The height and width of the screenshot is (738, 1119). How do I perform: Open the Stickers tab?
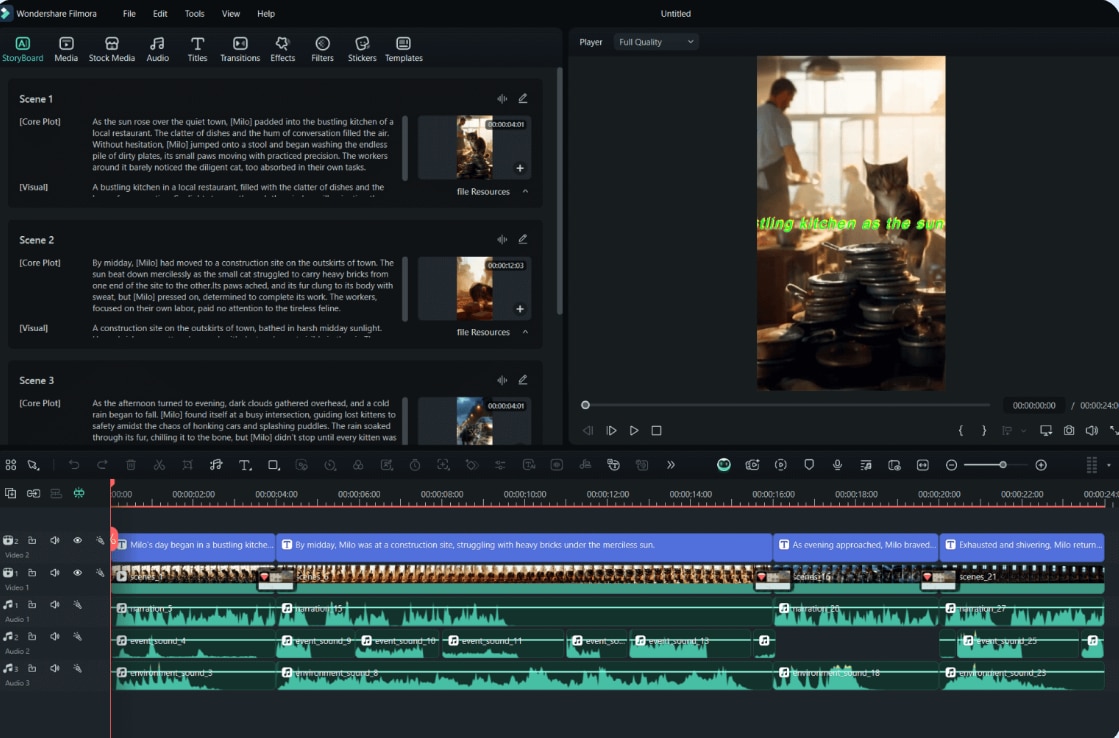tap(362, 49)
